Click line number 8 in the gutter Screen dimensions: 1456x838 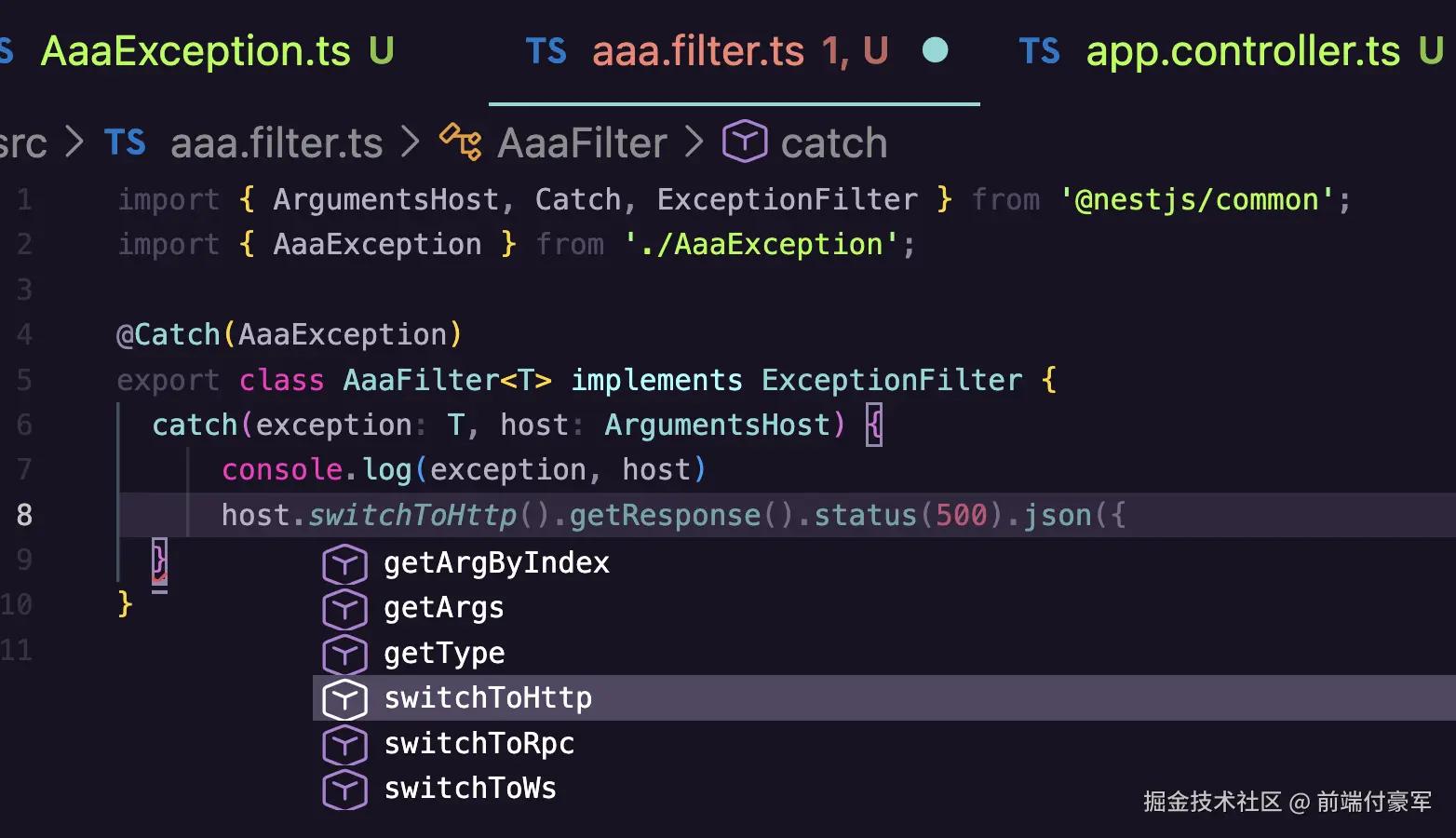(x=24, y=515)
